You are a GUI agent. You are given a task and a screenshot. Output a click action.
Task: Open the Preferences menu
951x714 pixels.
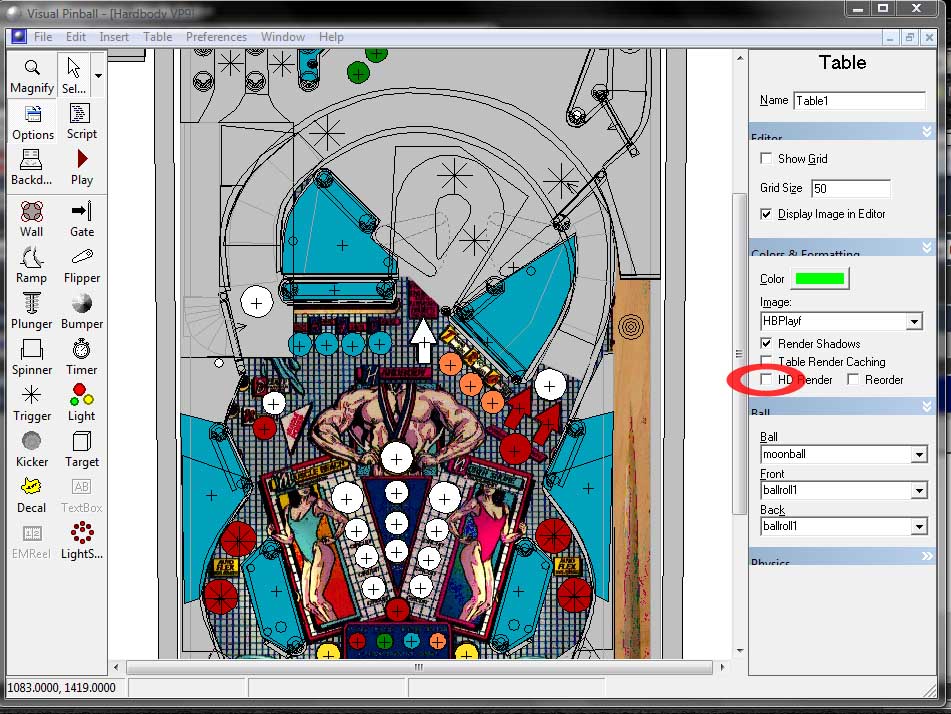[x=216, y=36]
